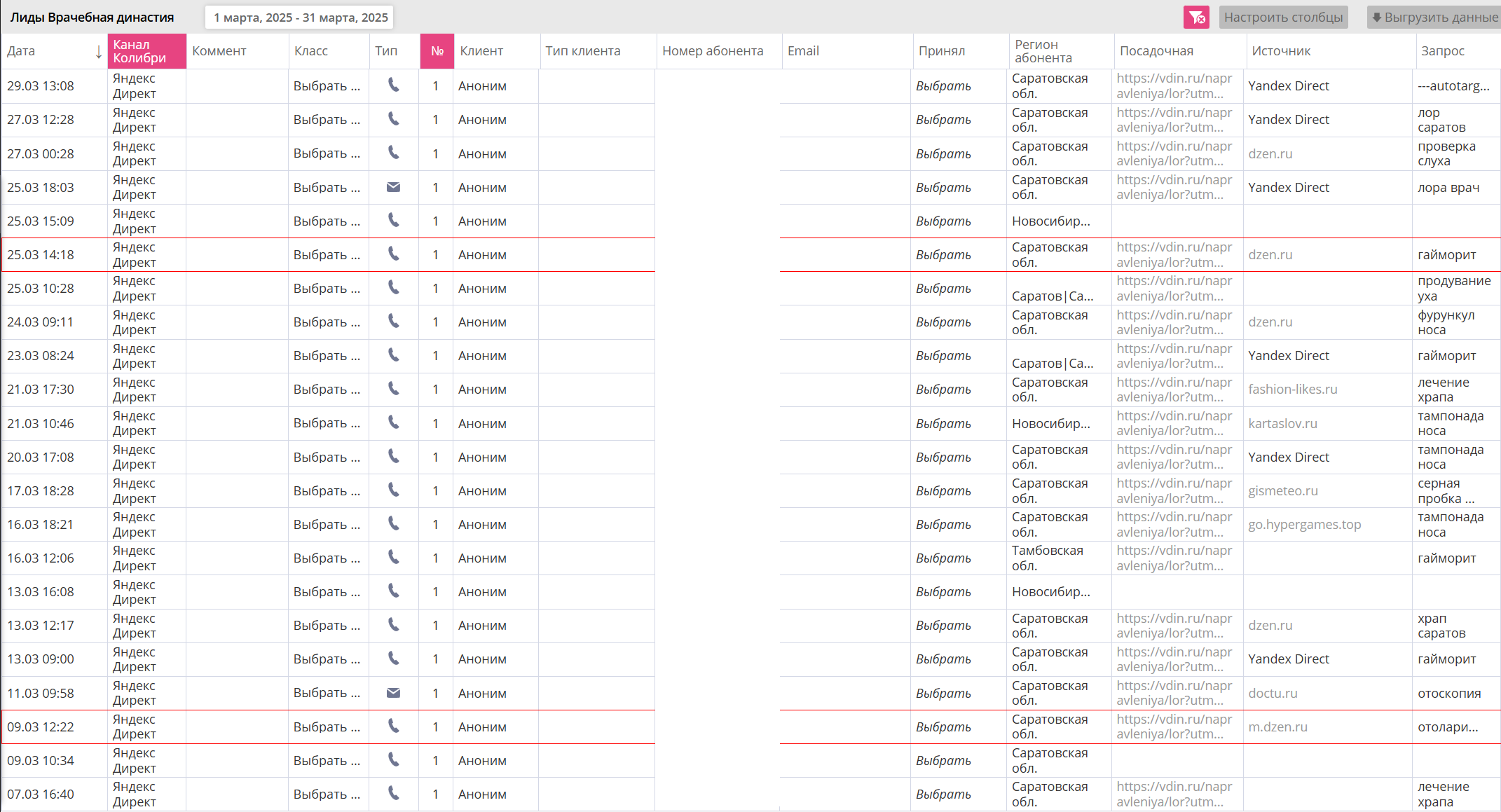This screenshot has width=1501, height=812.
Task: Click the Лиды Врачебная династия title
Action: click(x=92, y=18)
